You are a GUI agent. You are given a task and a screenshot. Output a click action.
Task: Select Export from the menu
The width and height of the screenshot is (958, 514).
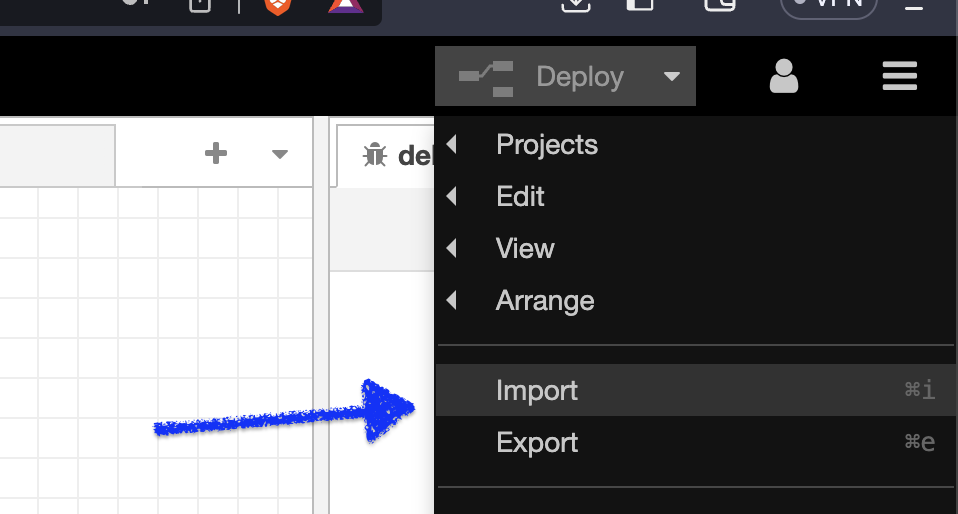click(x=537, y=443)
